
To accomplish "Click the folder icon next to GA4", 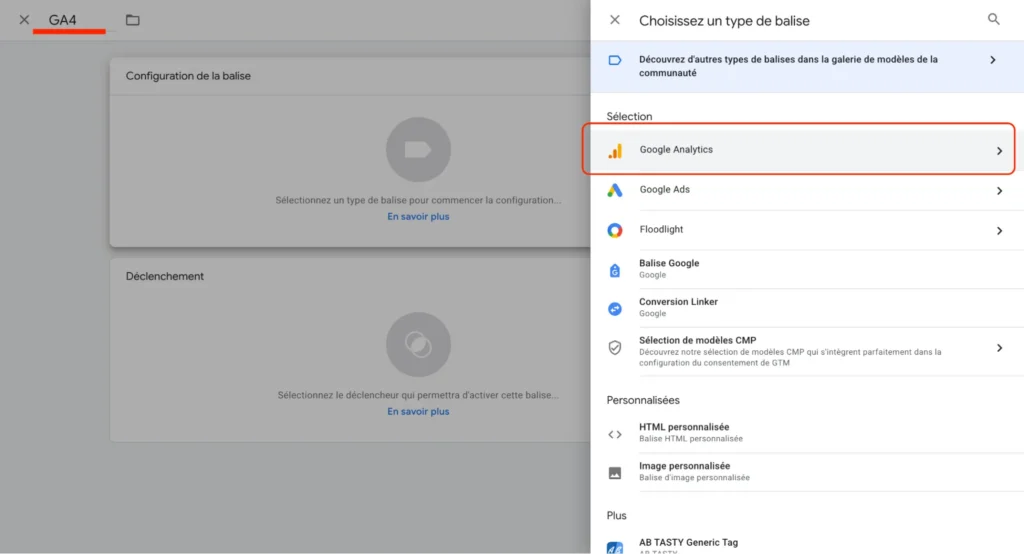I will tap(133, 20).
